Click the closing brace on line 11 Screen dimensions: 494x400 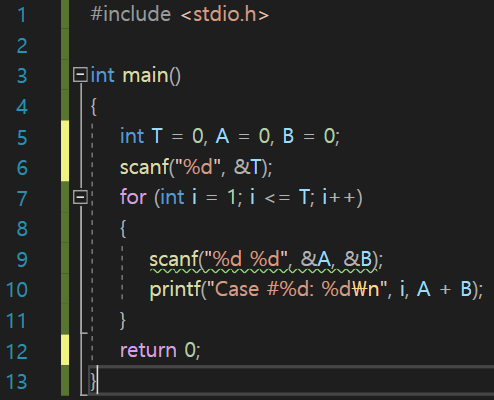[123, 321]
